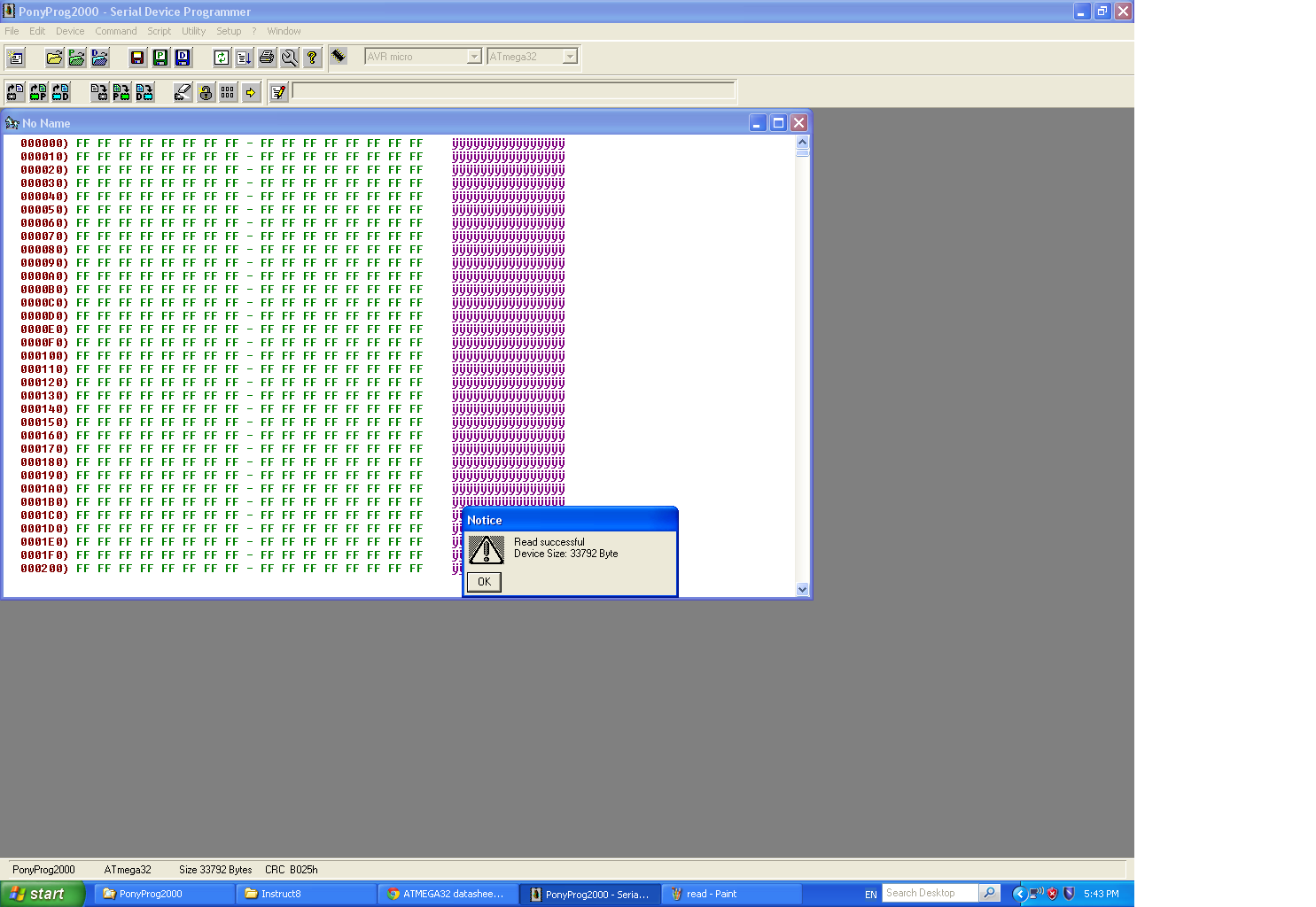The width and height of the screenshot is (1316, 907).
Task: Click address row 000100)
Action: click(x=44, y=356)
